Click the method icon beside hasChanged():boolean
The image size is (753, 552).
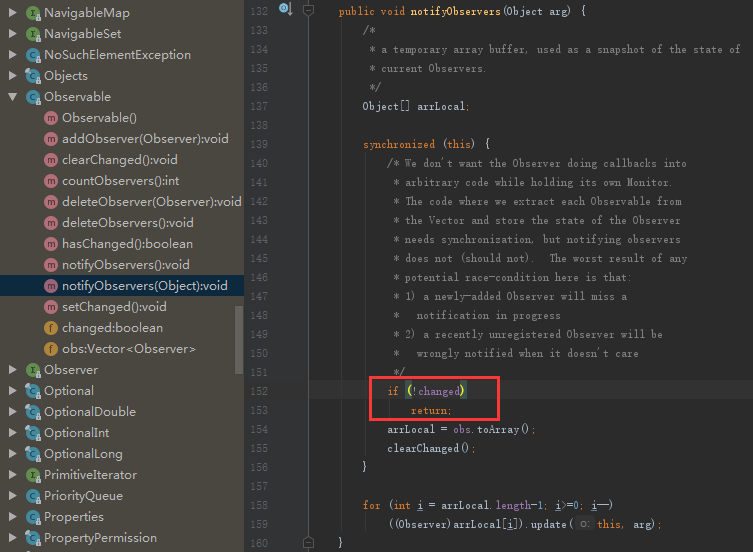point(51,244)
